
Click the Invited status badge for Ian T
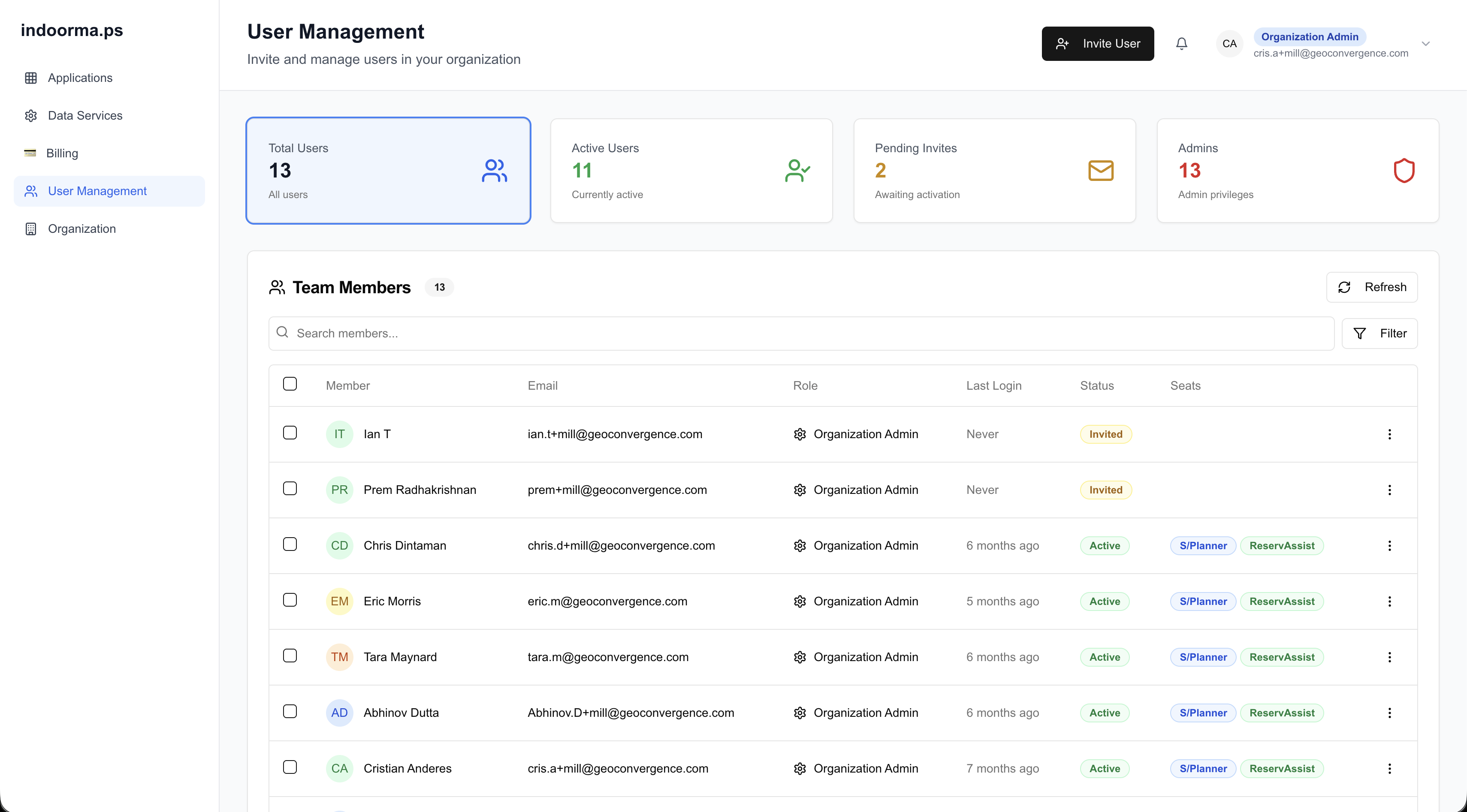[x=1106, y=434]
